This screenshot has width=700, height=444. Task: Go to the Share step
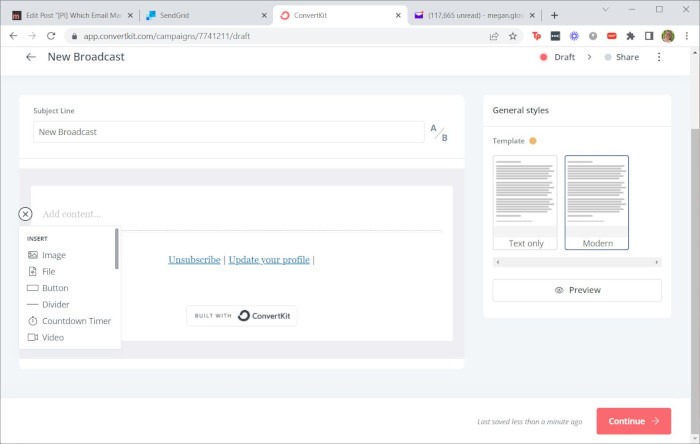(x=621, y=57)
